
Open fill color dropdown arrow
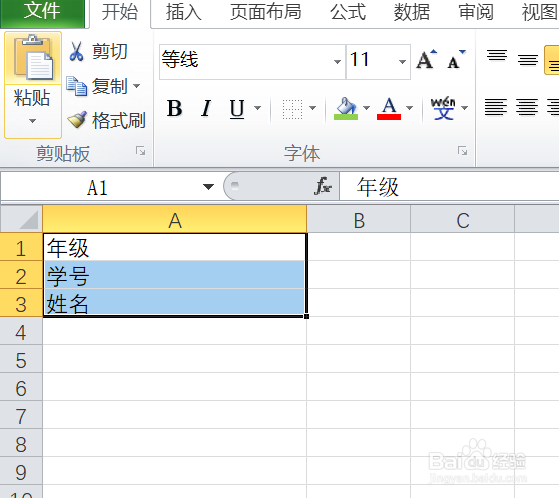(366, 108)
